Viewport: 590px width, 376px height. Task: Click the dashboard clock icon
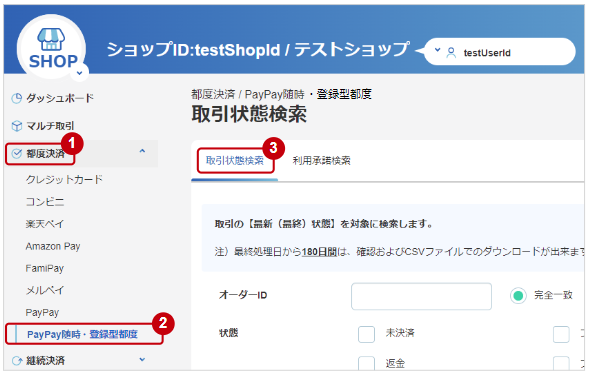click(x=17, y=98)
